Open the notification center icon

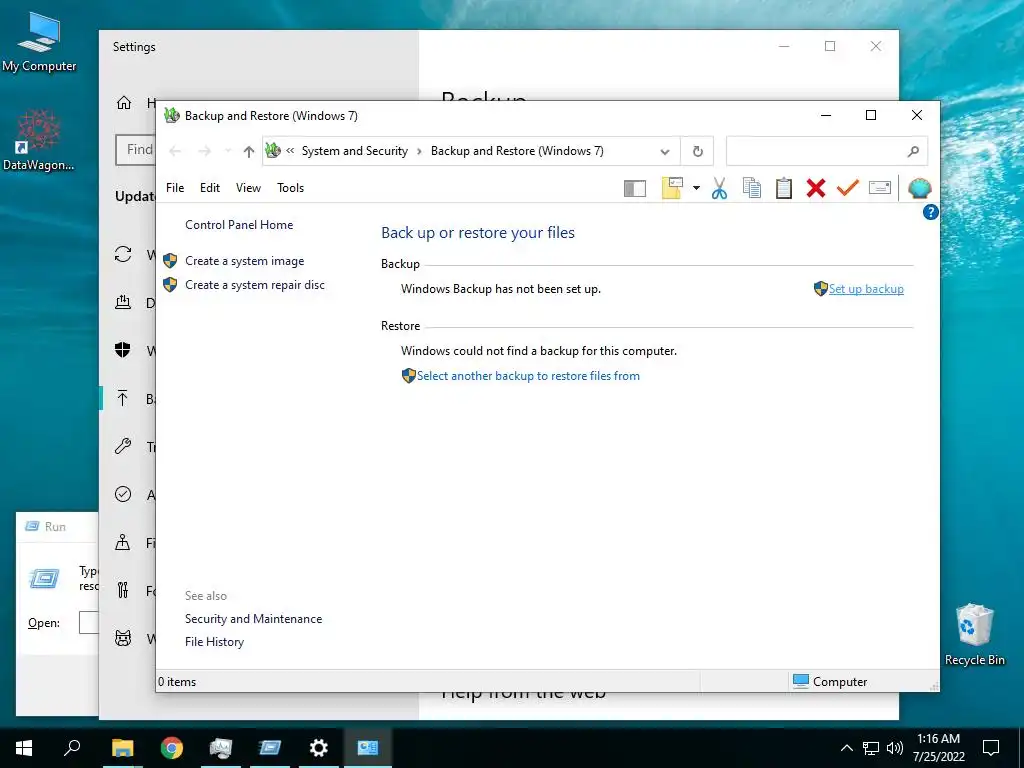click(x=991, y=748)
